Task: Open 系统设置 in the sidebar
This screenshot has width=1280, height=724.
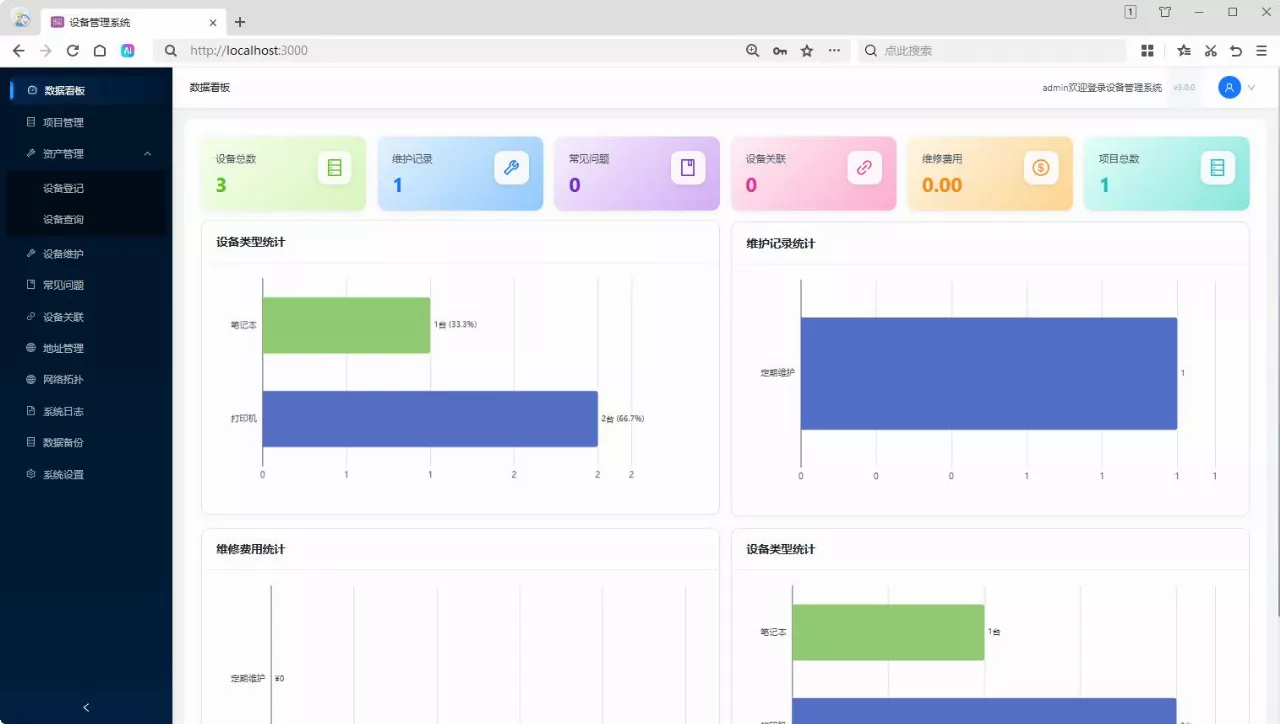Action: (86, 474)
